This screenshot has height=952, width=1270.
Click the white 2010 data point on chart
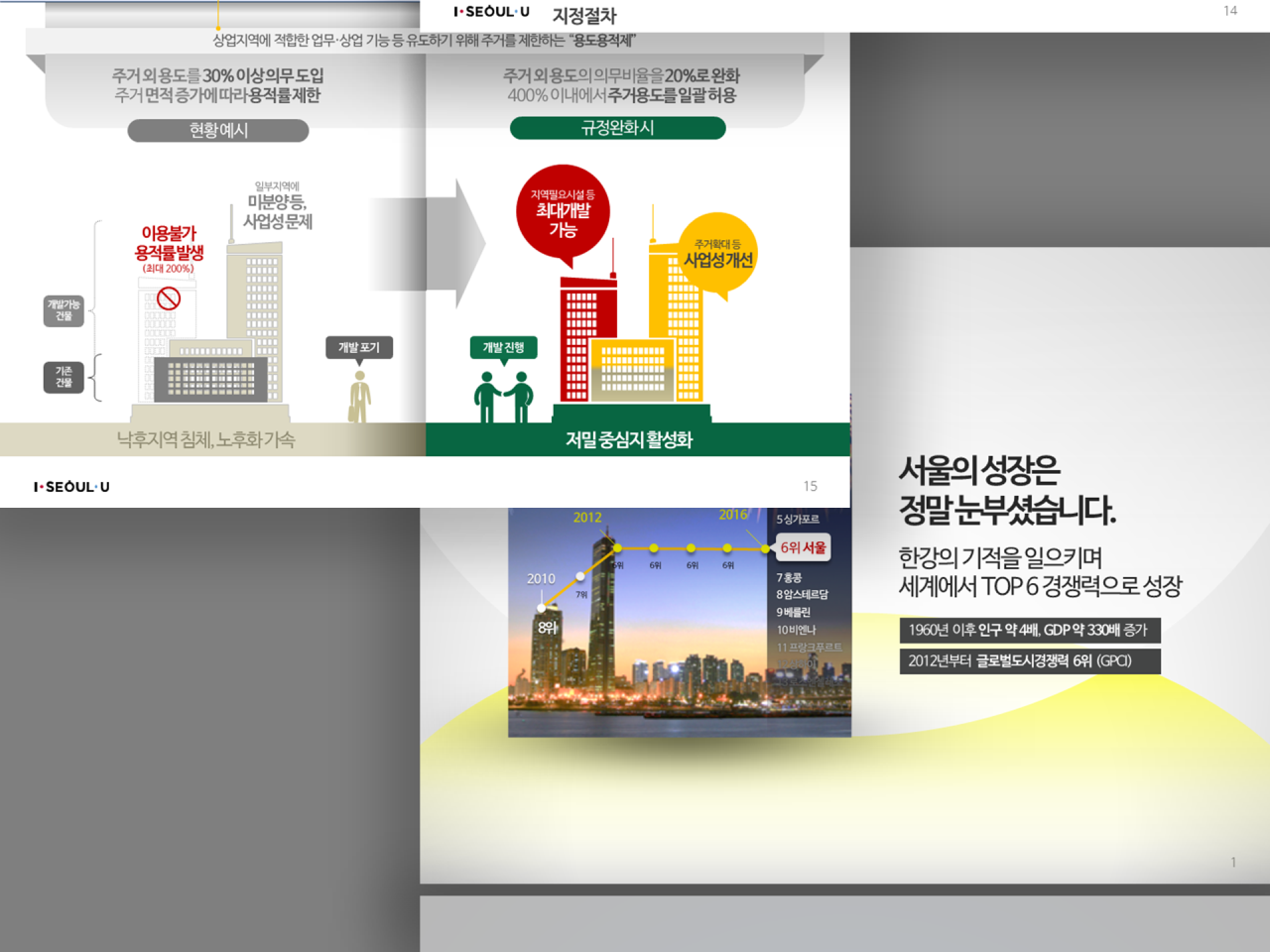point(541,607)
